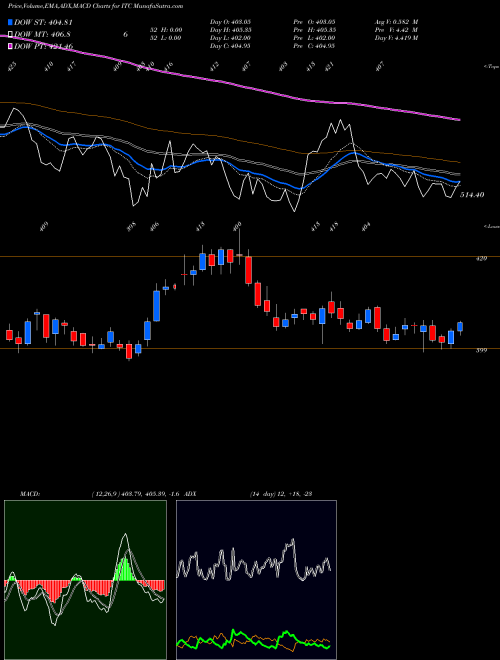
Task: Click the lone number 6 near the legend
Action: pos(125,35)
